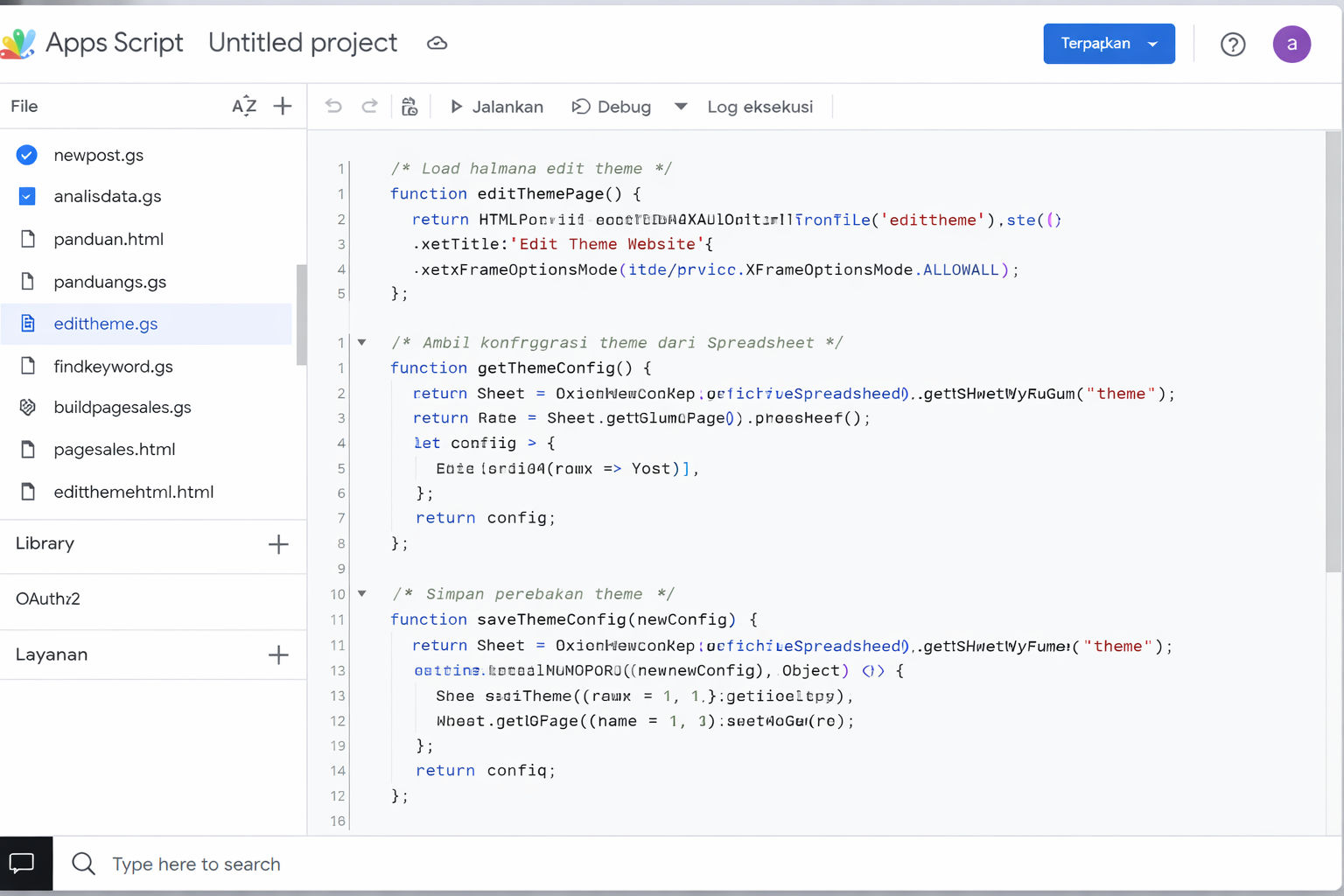Open the purple account avatar
Screen dimensions: 1344x896
[x=1291, y=44]
